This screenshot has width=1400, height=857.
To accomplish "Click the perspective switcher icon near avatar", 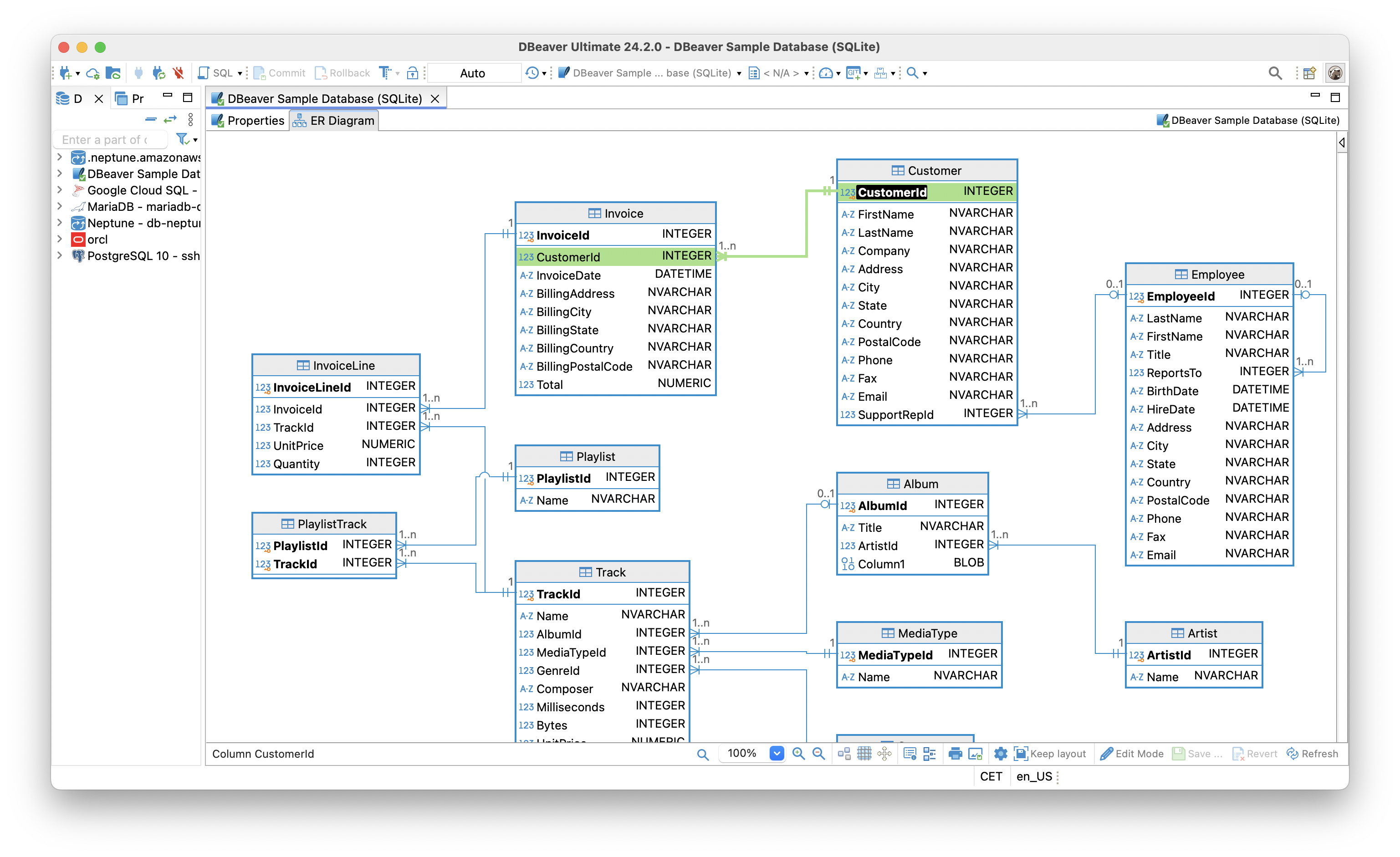I will point(1310,73).
